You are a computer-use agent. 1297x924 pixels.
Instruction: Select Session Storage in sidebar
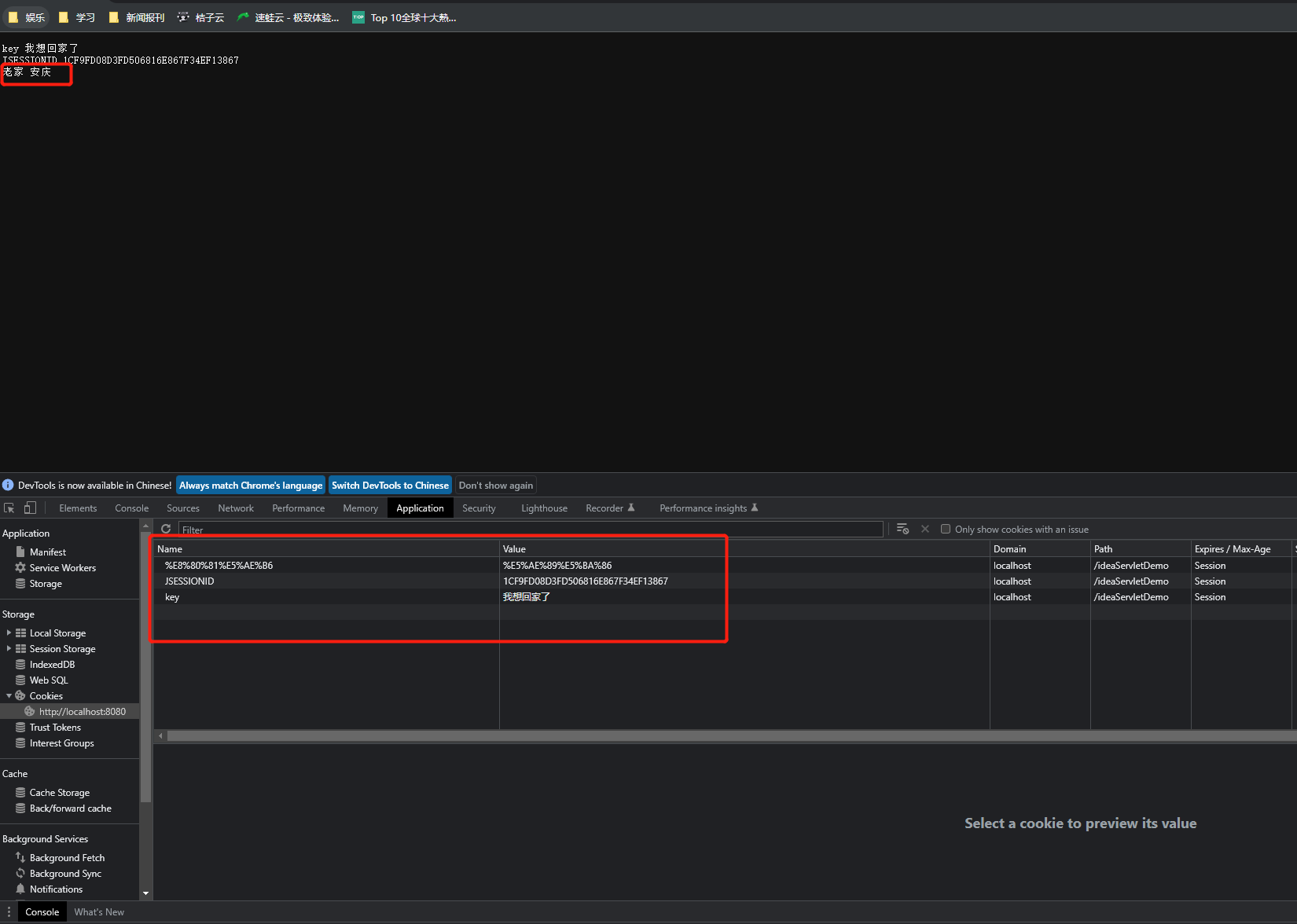point(62,649)
